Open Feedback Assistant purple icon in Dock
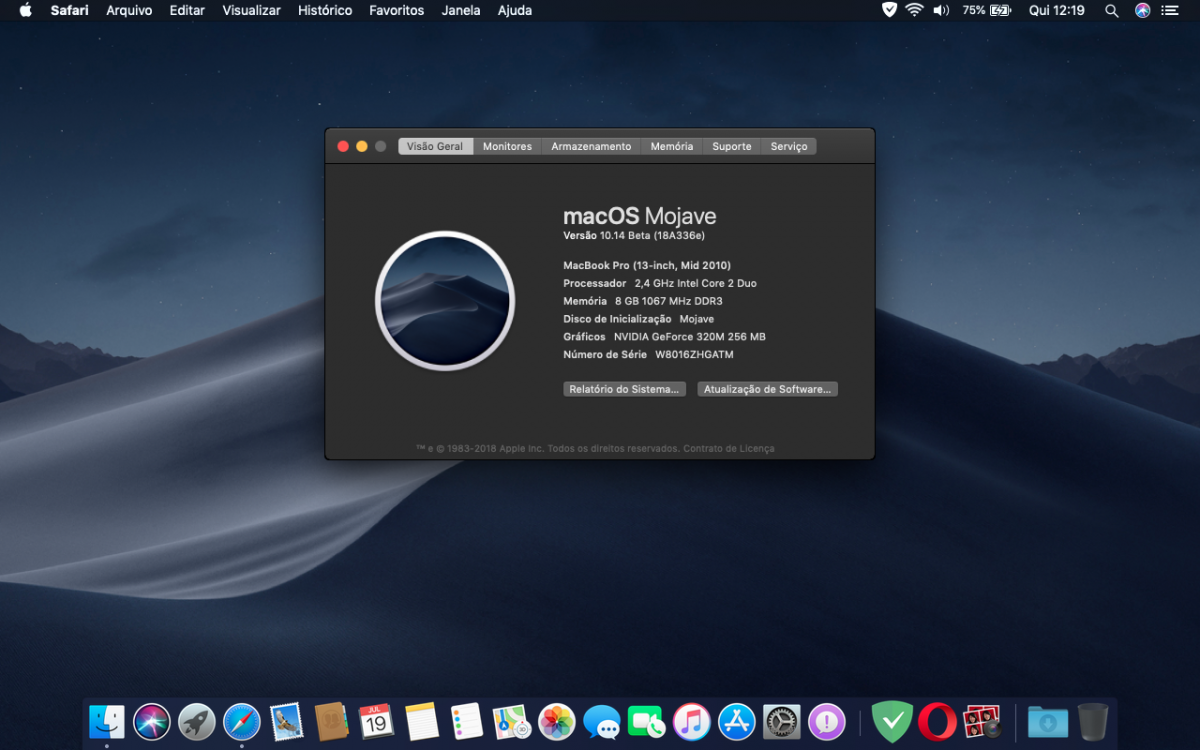Viewport: 1200px width, 750px height. tap(827, 721)
